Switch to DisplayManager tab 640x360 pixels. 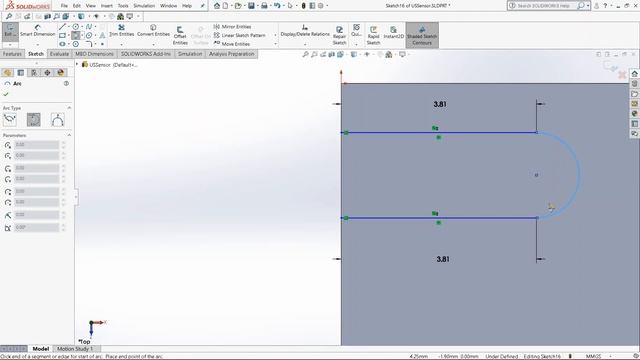click(x=61, y=73)
